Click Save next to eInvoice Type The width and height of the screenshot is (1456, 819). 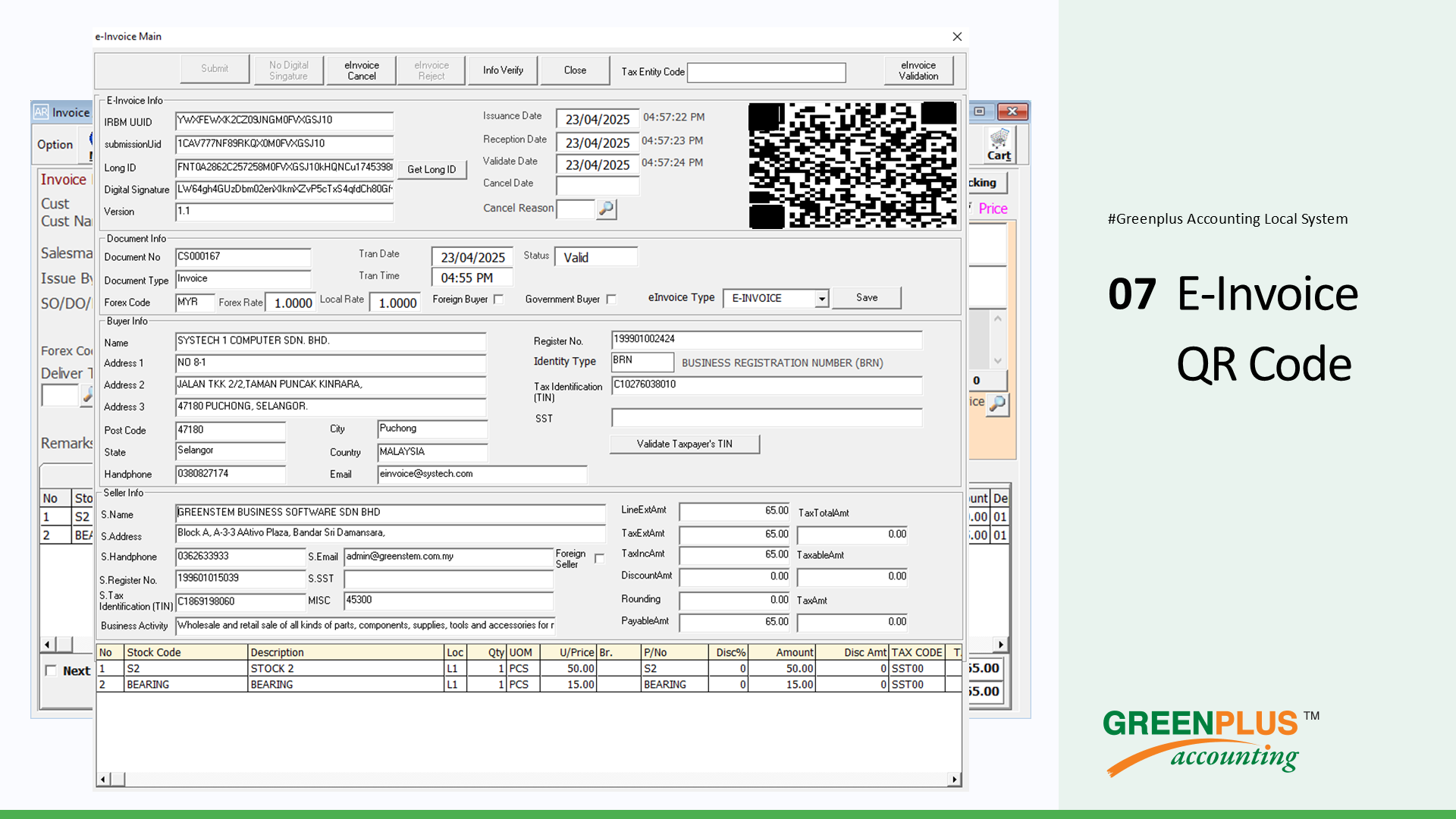coord(867,298)
